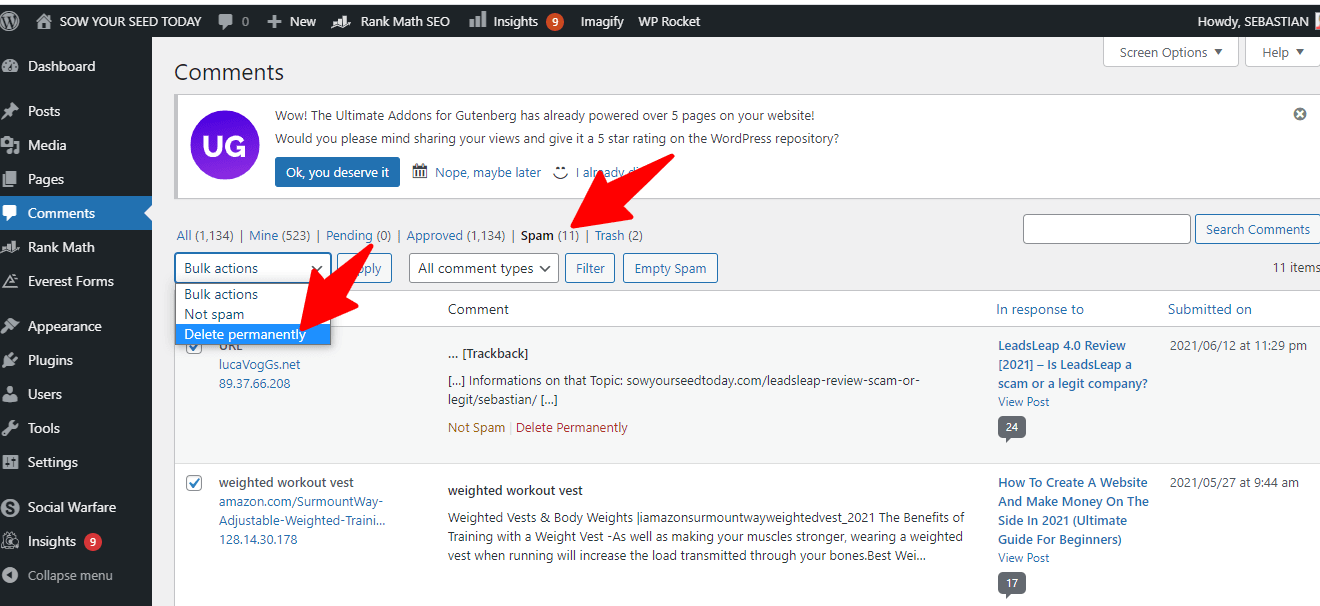Open the All comment types dropdown

pos(484,268)
